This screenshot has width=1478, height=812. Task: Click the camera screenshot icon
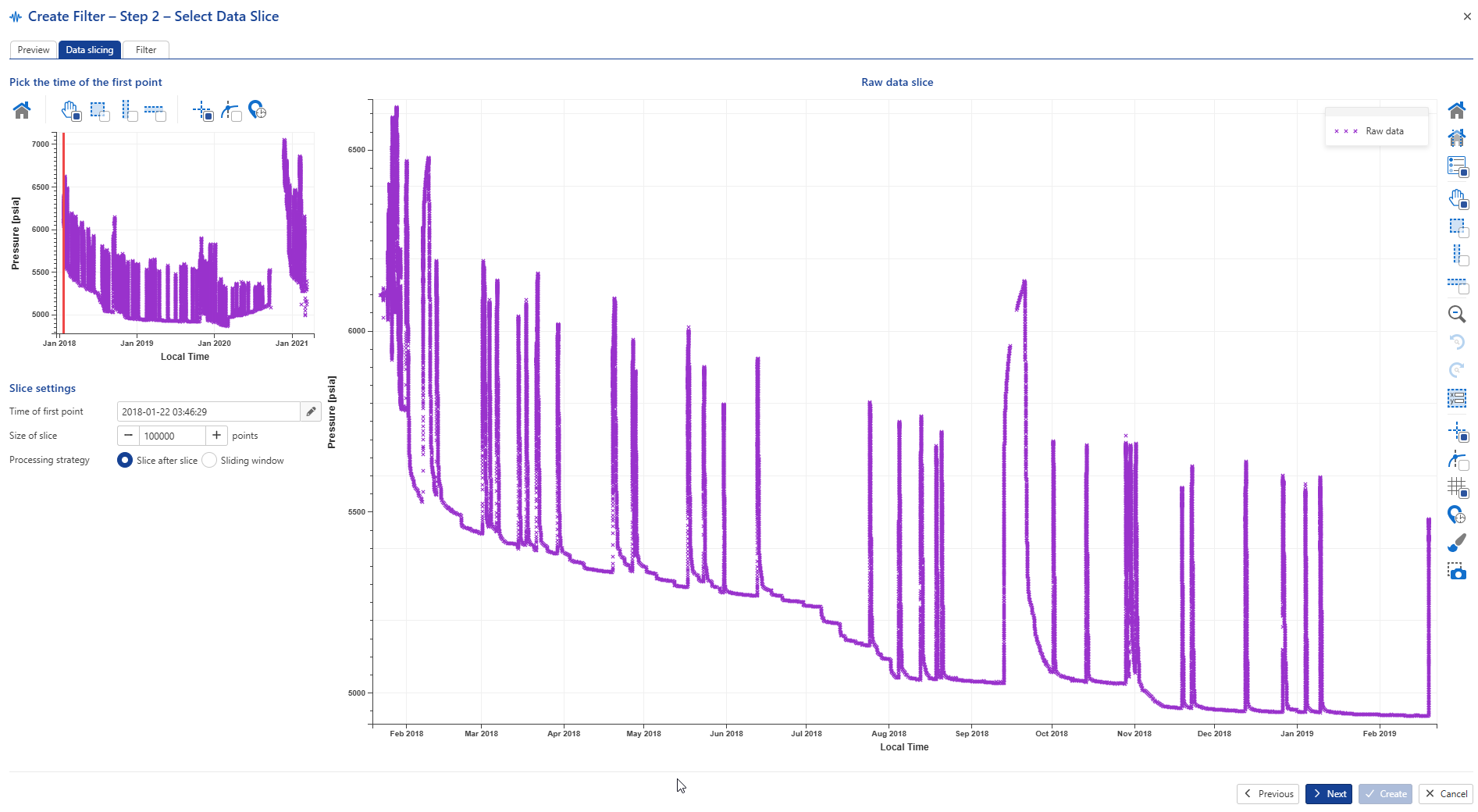(x=1457, y=572)
